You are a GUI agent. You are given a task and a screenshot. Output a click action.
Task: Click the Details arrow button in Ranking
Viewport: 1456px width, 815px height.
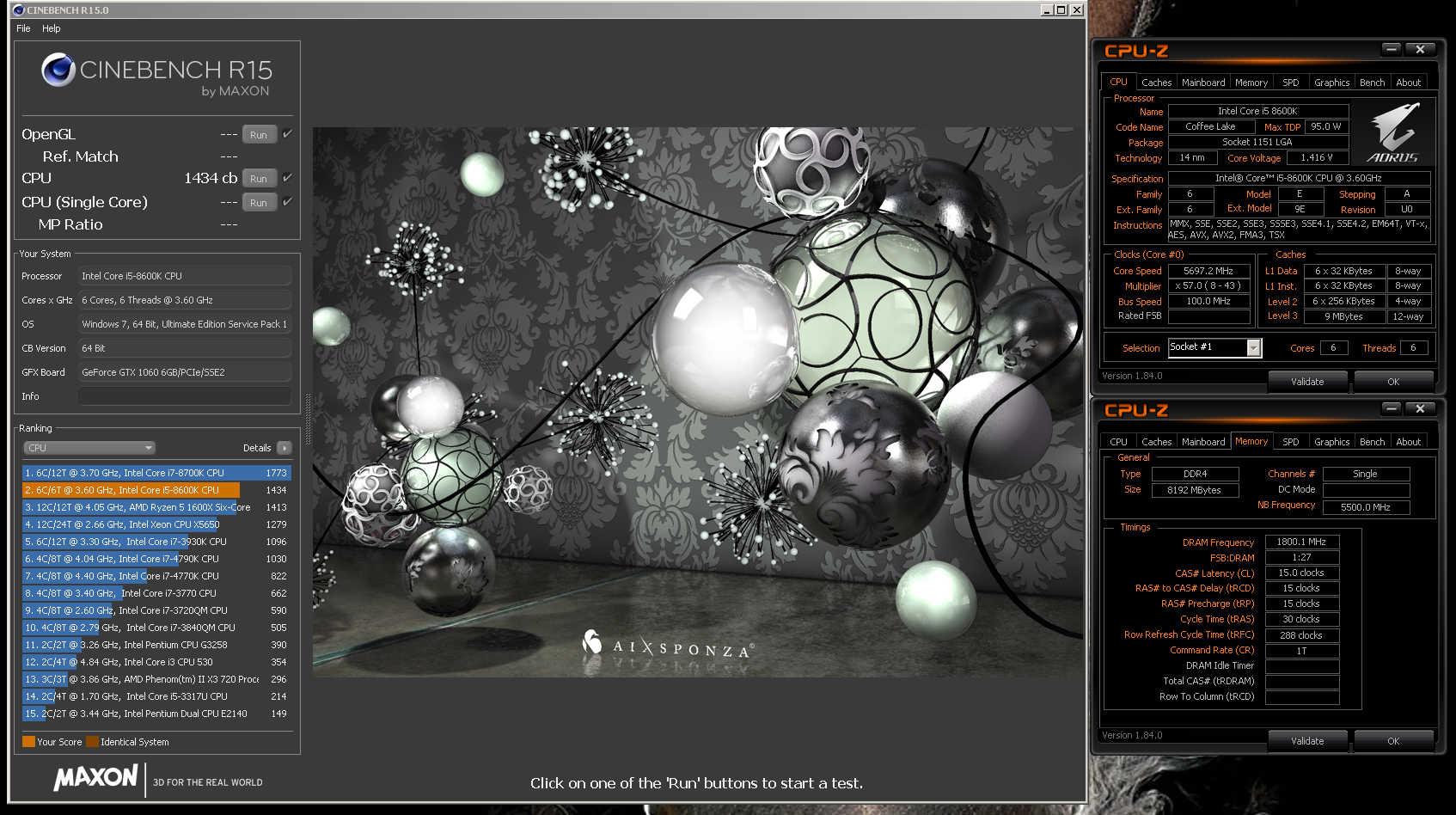pos(284,448)
